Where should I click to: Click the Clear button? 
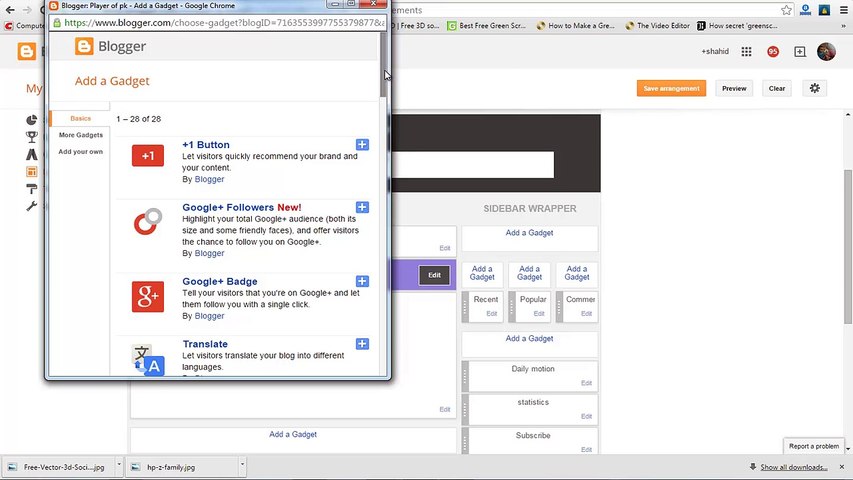777,88
